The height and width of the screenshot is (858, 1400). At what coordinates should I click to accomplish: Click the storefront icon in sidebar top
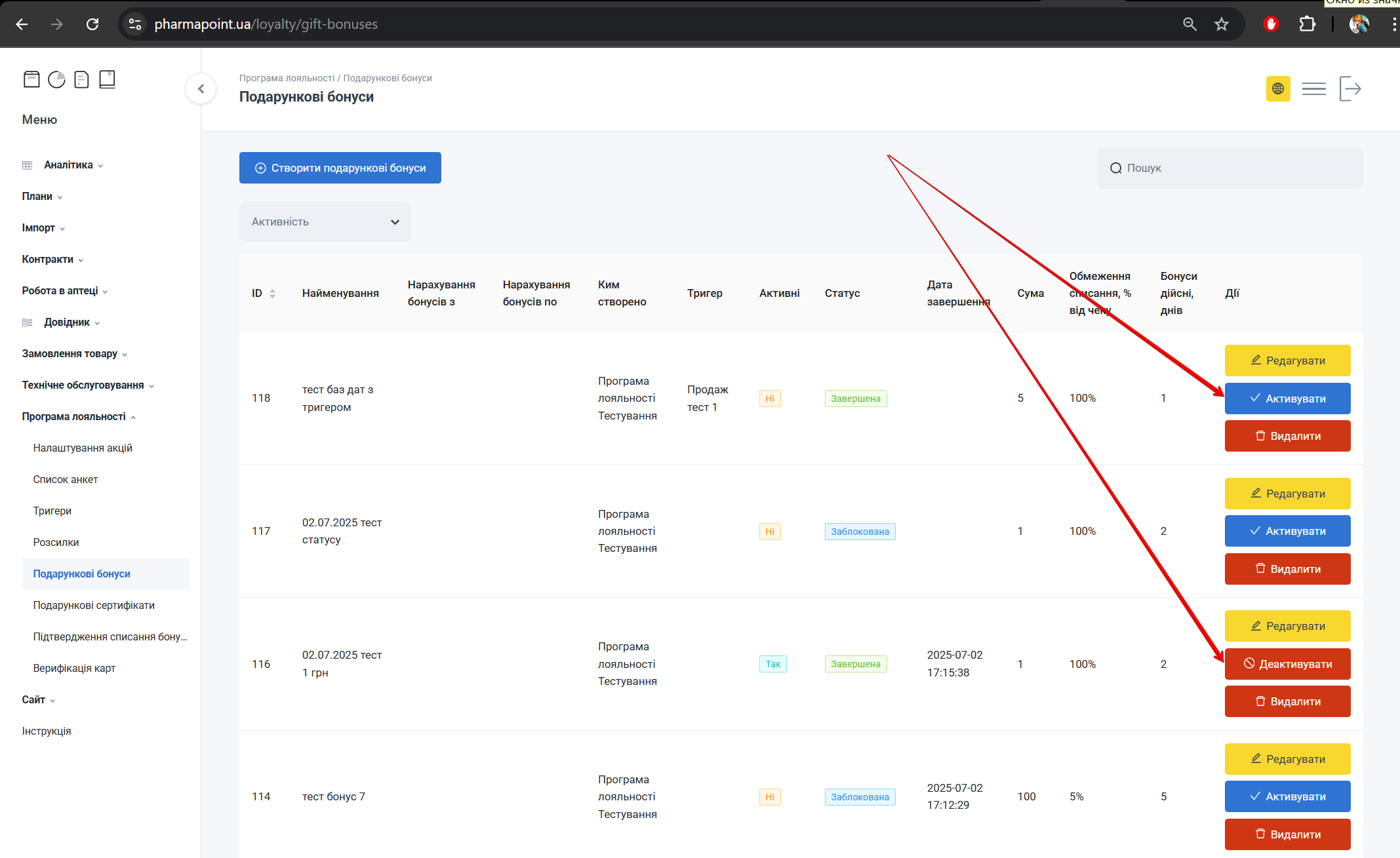click(31, 79)
